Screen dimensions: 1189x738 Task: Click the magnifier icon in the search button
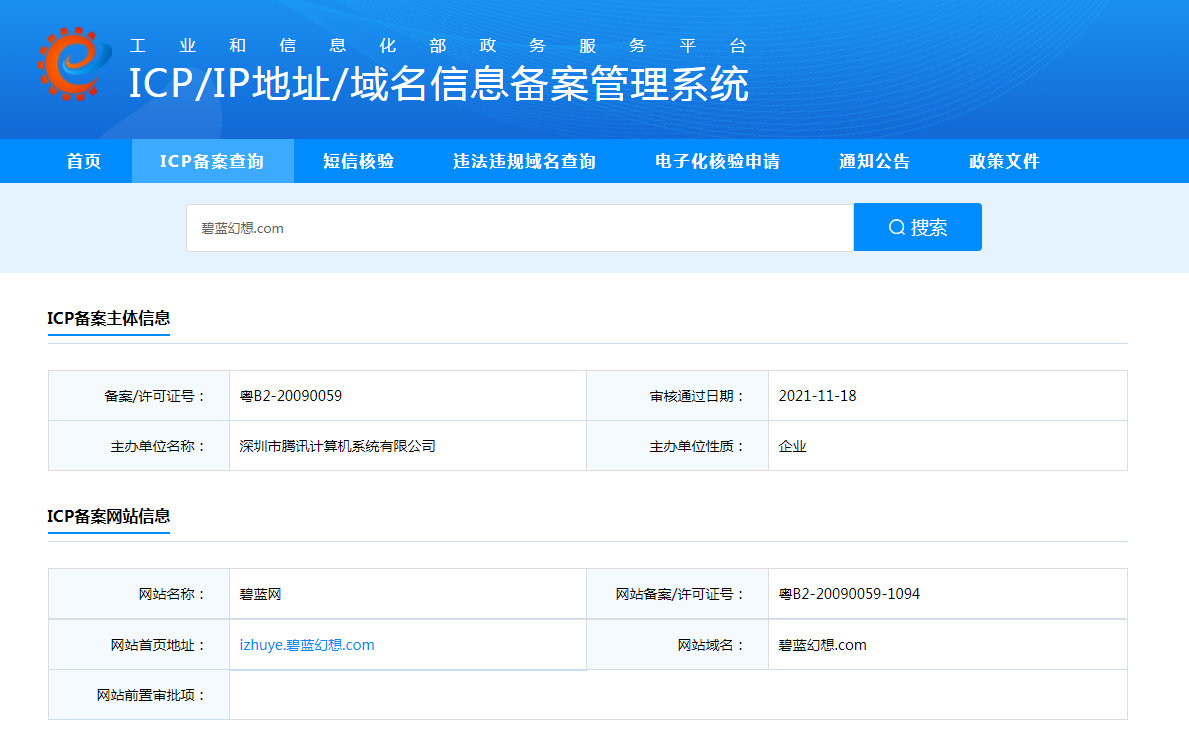point(896,227)
